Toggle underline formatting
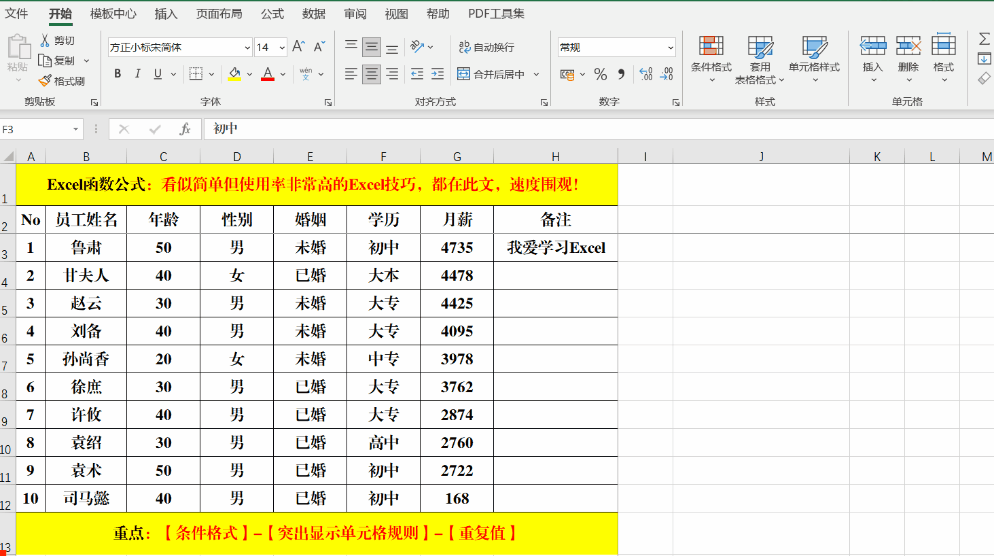 click(x=157, y=74)
